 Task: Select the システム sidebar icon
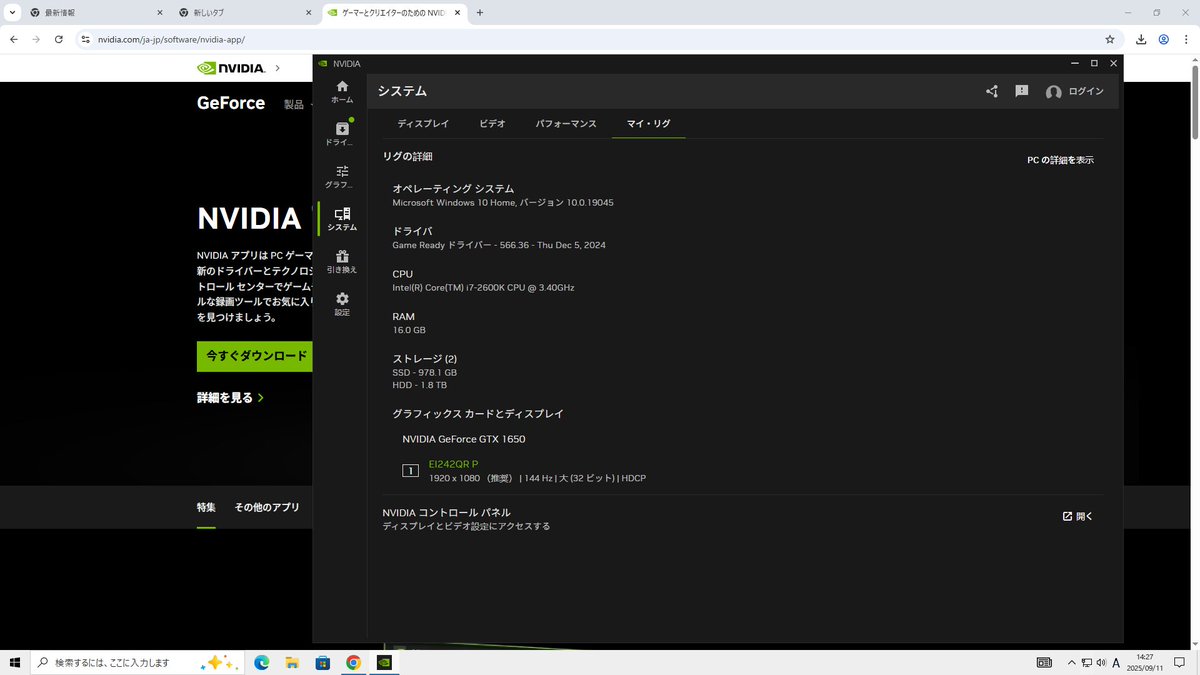point(342,219)
